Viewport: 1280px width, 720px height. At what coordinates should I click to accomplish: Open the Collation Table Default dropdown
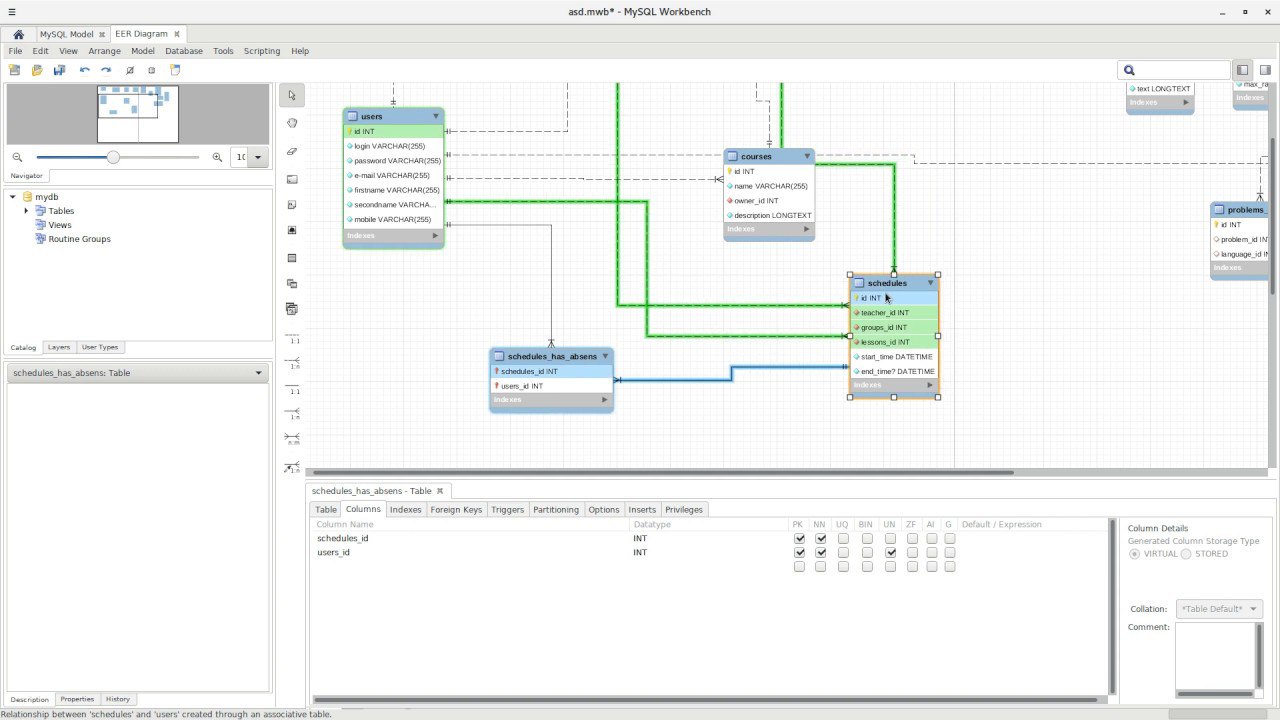(x=1219, y=608)
